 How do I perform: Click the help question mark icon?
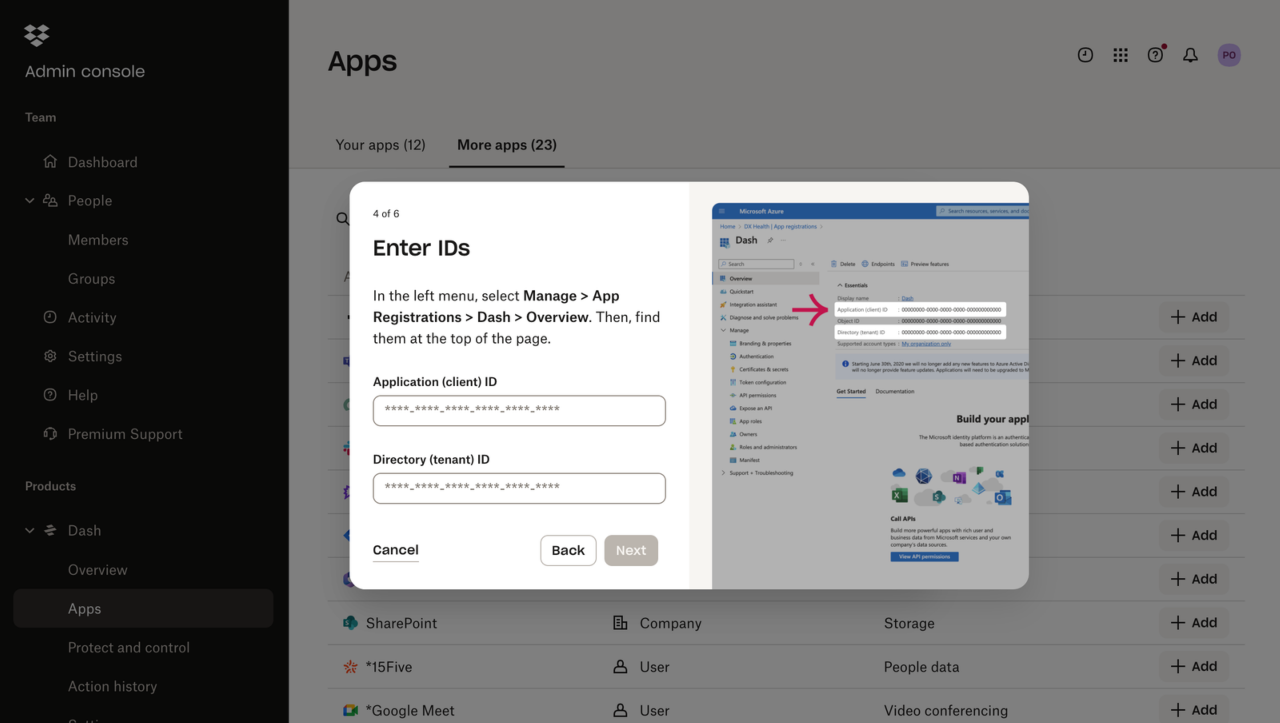click(x=1155, y=56)
